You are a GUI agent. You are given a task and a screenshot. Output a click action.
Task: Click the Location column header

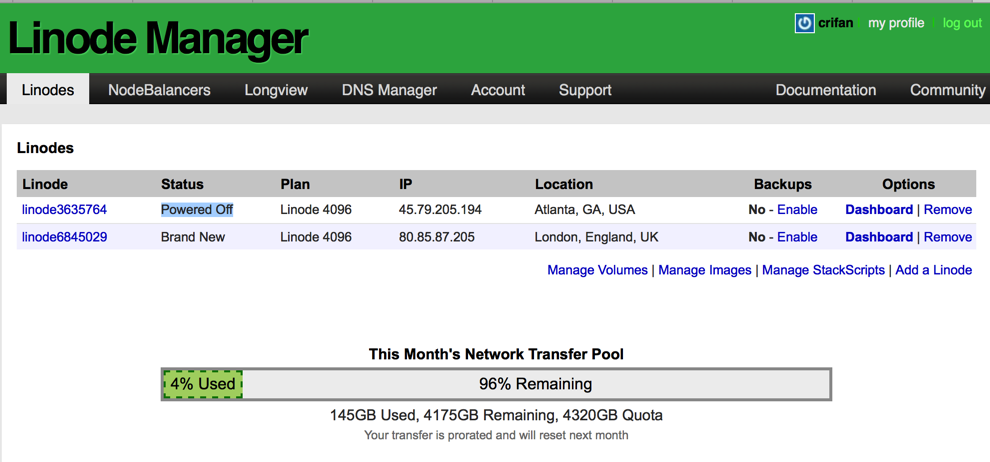tap(564, 184)
